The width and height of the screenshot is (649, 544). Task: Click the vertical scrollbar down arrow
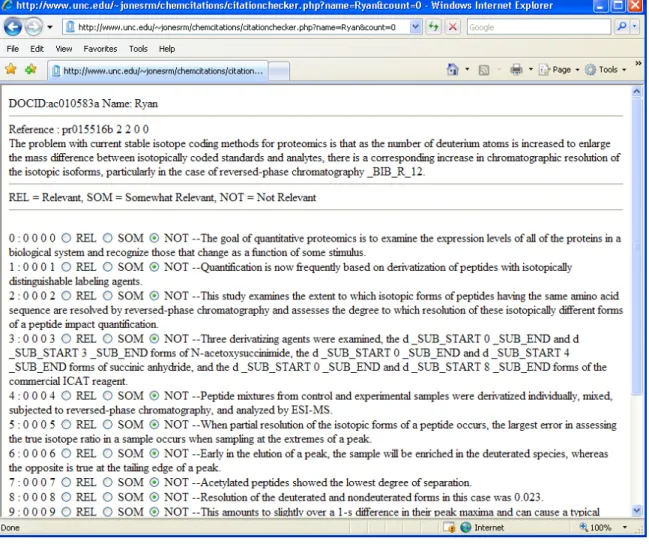tap(637, 511)
